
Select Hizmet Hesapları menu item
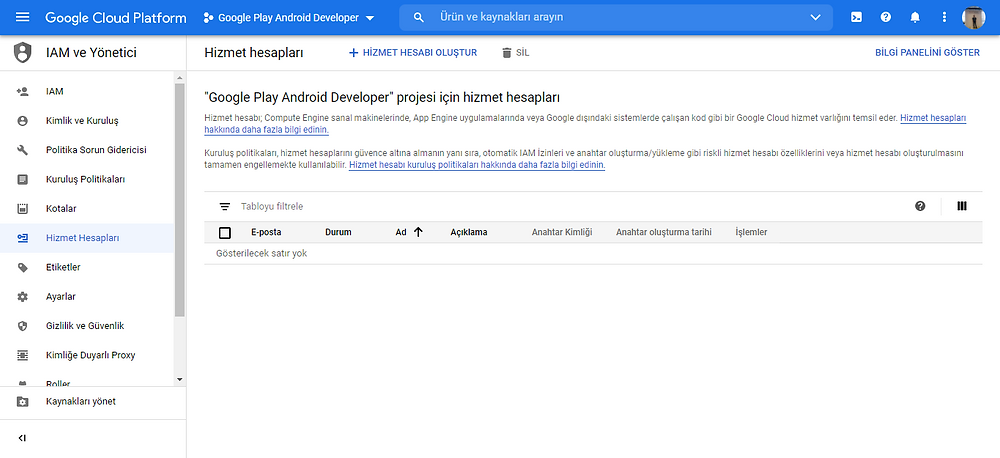(x=87, y=238)
